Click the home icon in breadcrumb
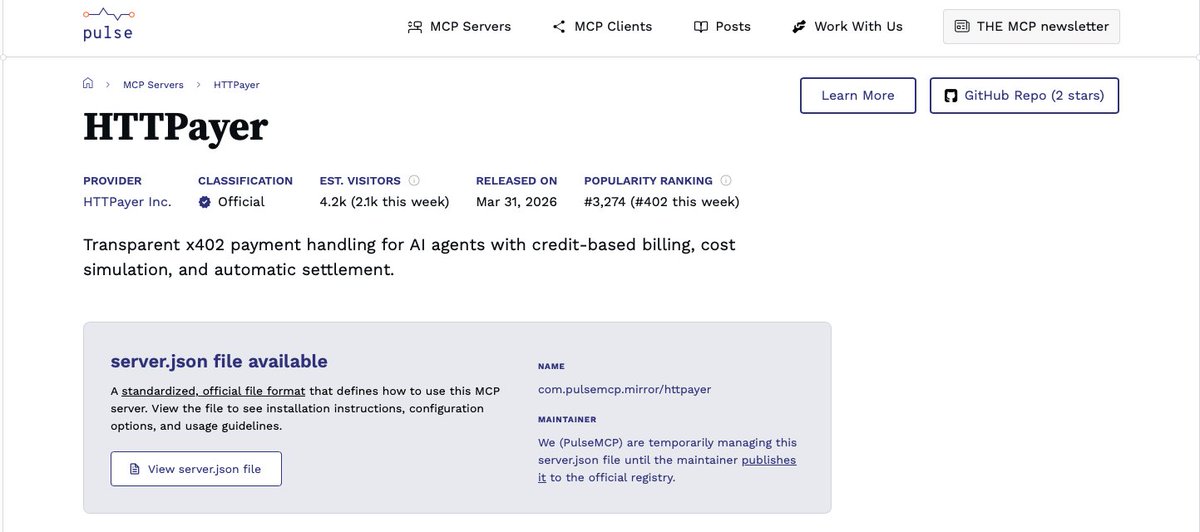The image size is (1200, 532). pos(88,84)
